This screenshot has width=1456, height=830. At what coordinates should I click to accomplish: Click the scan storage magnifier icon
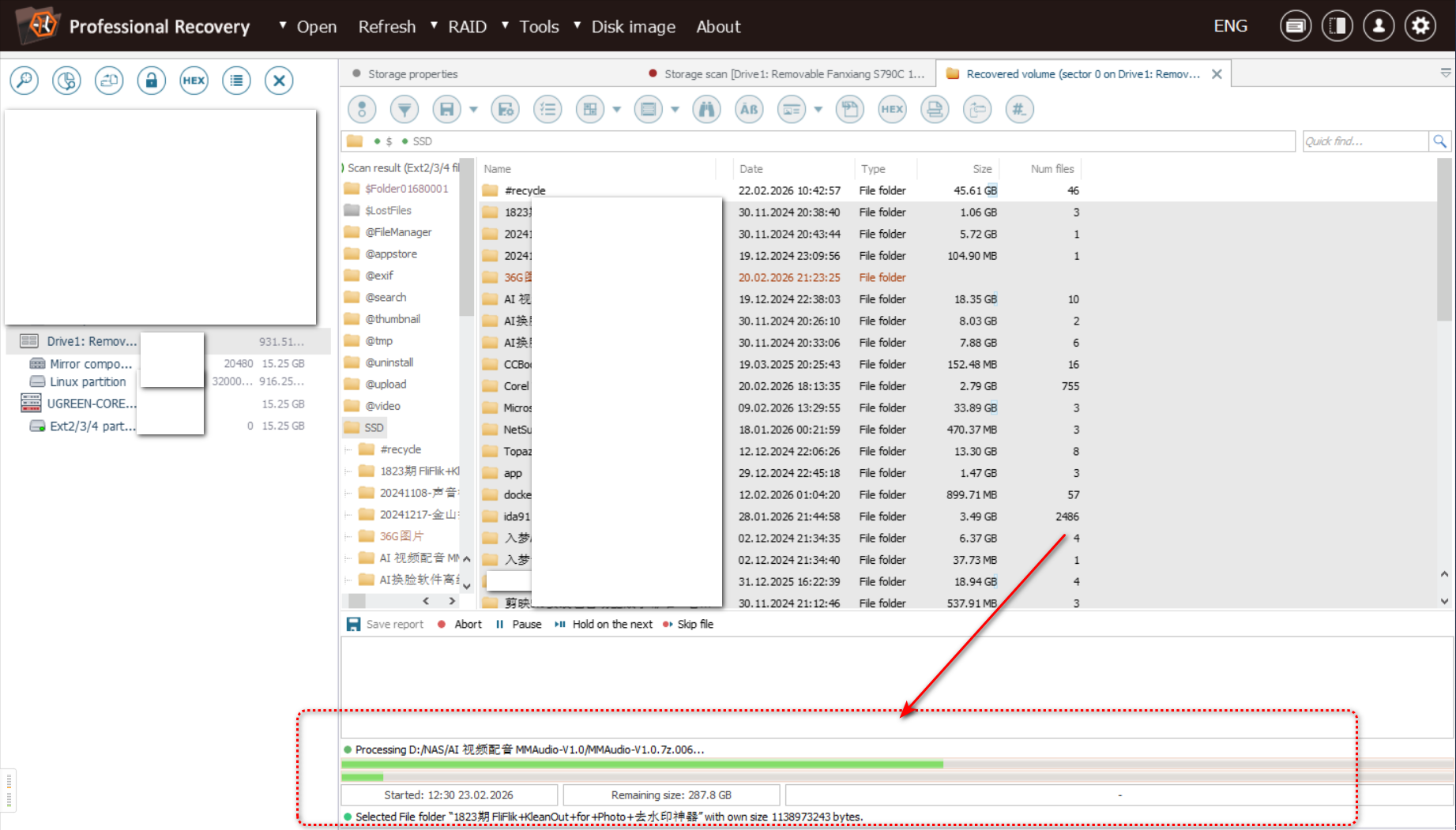point(24,81)
